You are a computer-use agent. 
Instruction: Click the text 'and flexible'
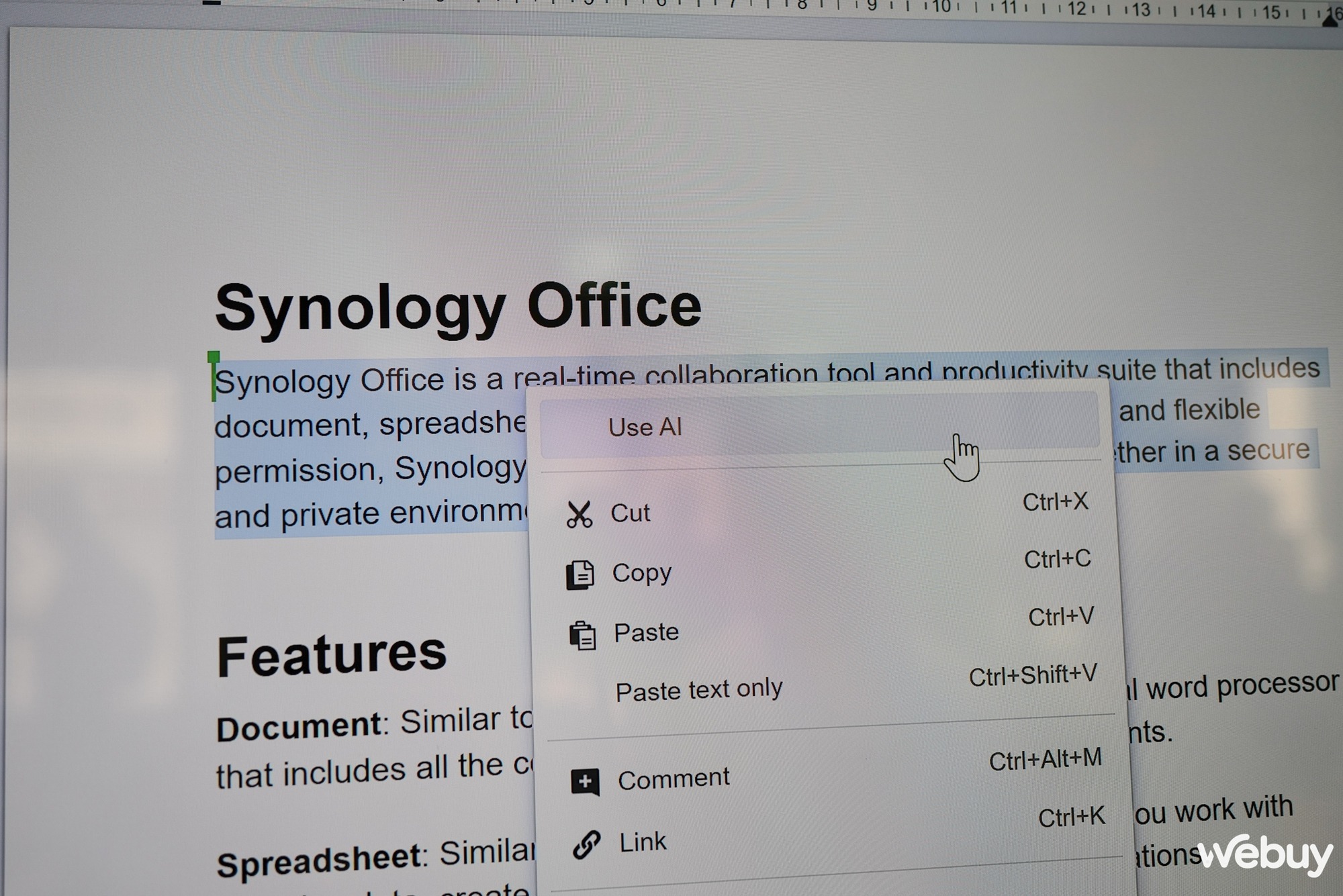(1189, 410)
